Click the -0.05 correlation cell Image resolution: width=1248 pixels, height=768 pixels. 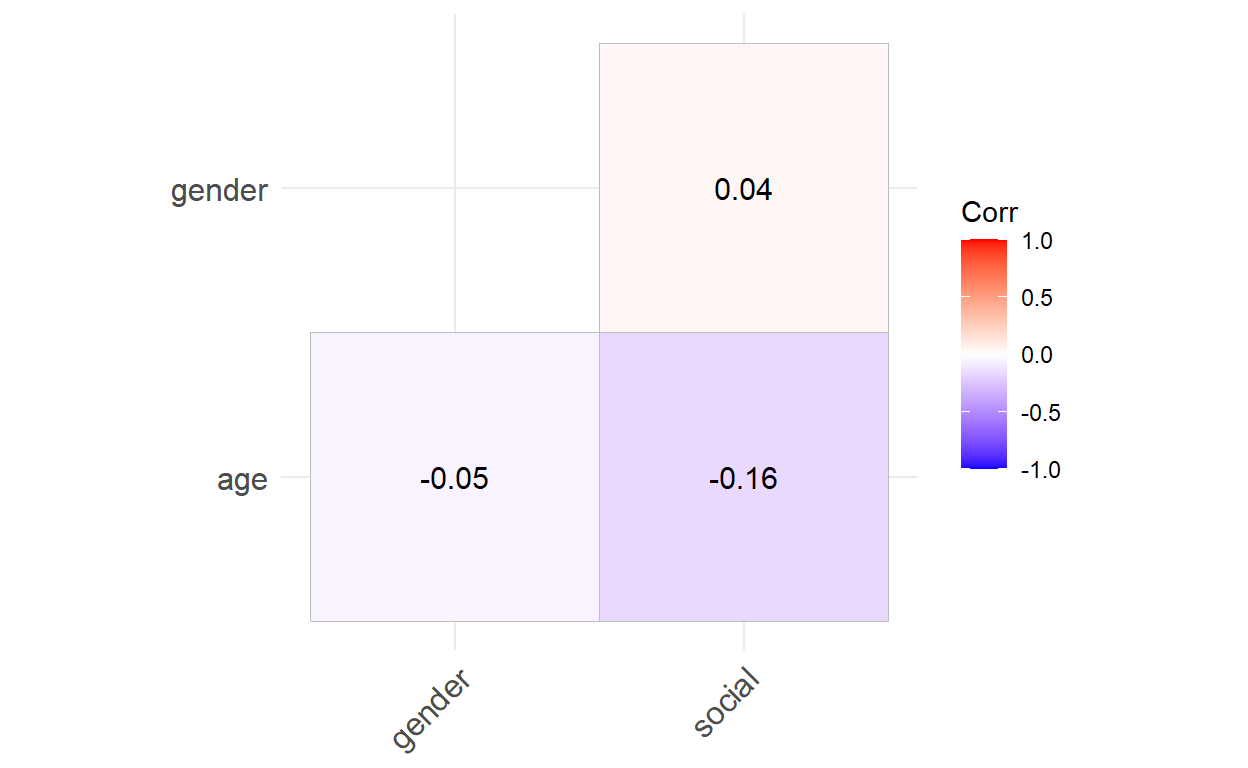pos(454,476)
